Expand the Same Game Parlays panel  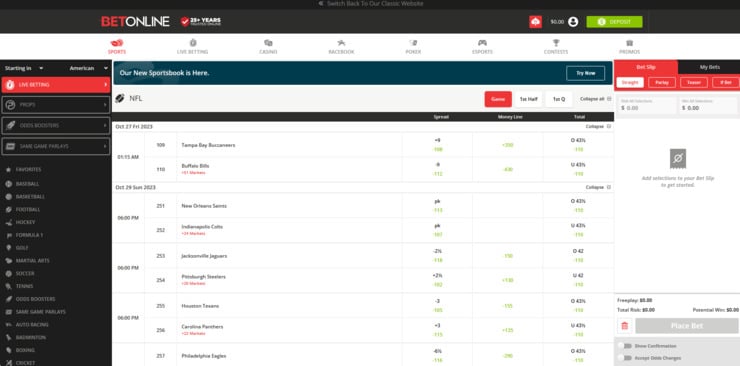click(x=56, y=146)
